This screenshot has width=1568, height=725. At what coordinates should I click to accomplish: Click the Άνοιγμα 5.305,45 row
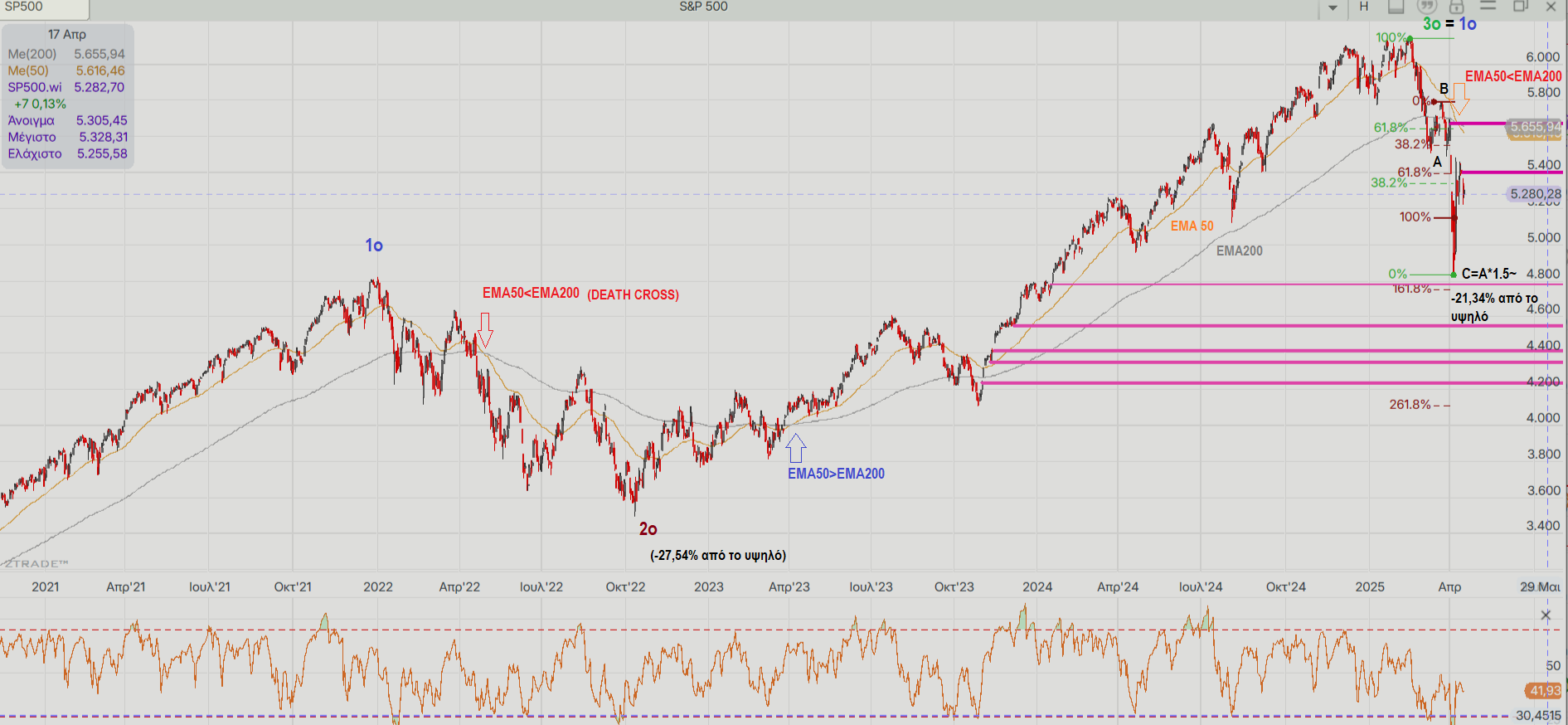(x=67, y=120)
